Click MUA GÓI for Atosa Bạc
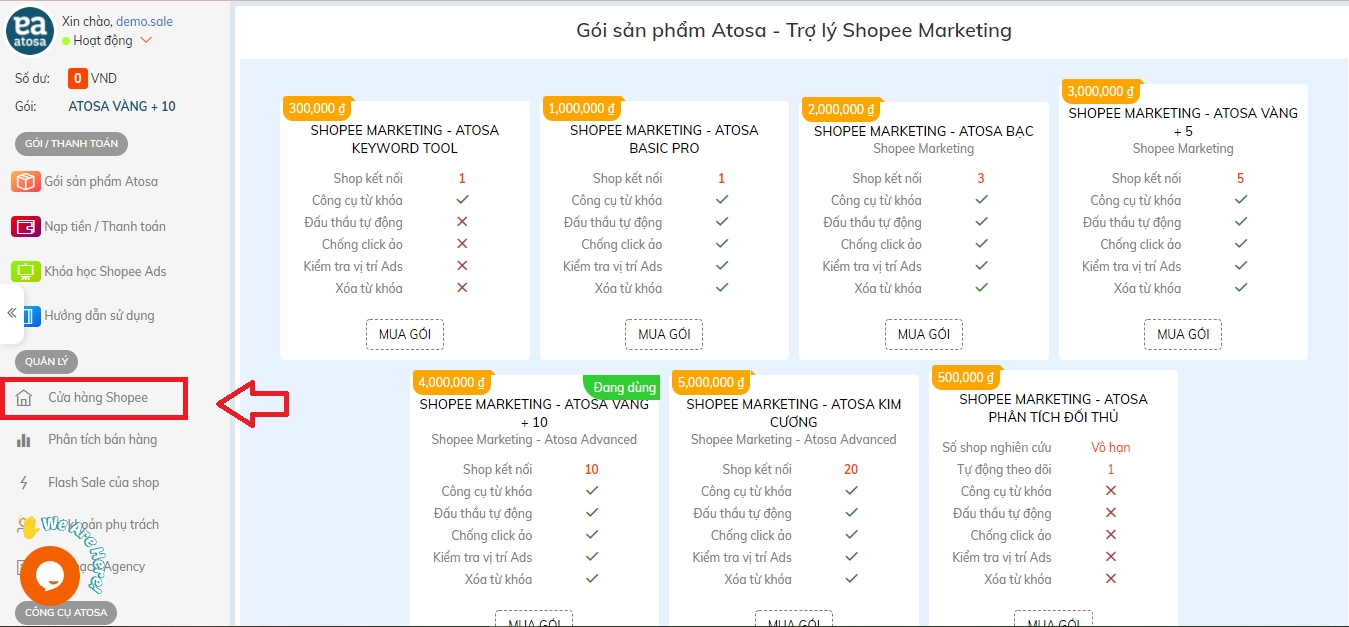The width and height of the screenshot is (1349, 627). click(x=923, y=334)
